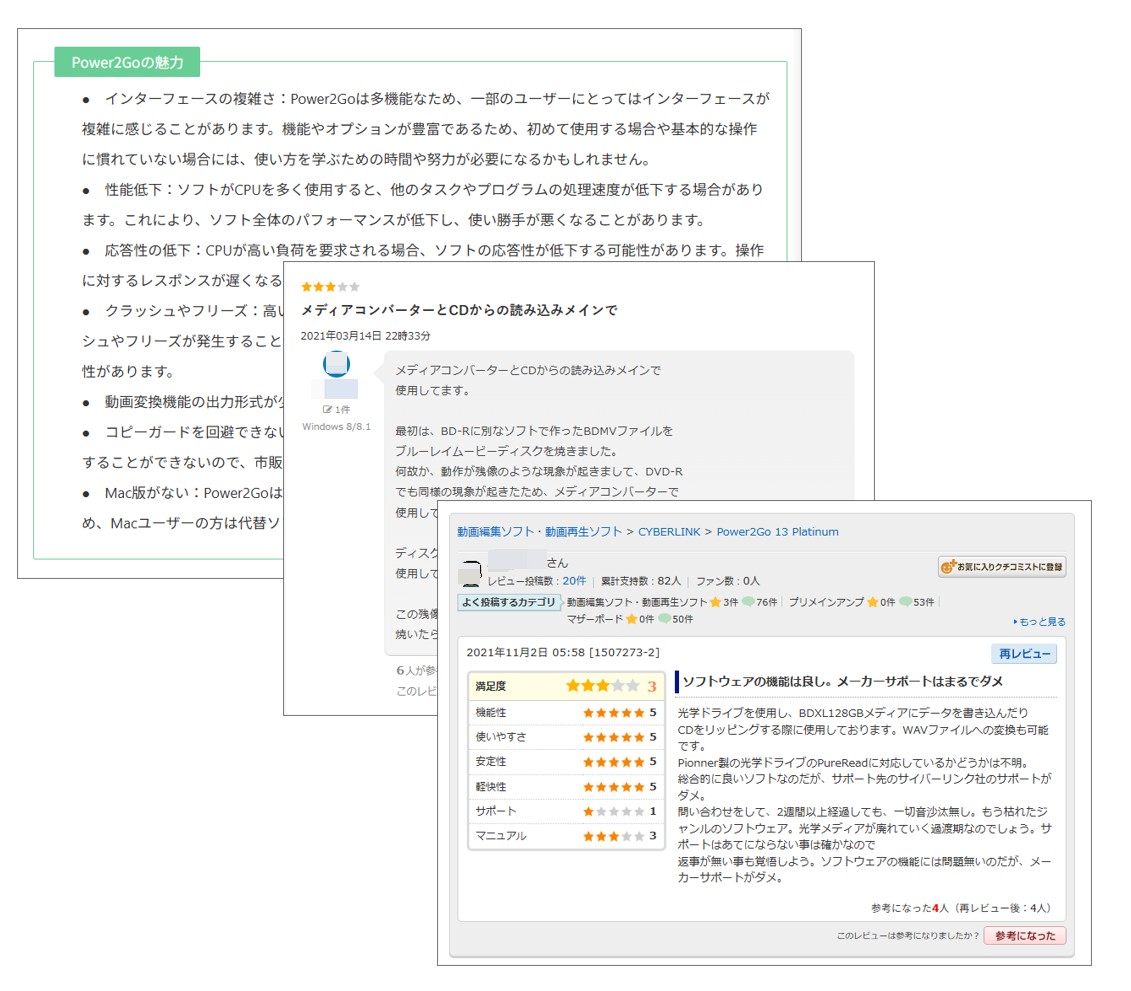Screen dimensions: 1131x991
Task: Click the お気に入りクチコミストに登録 button
Action: pos(1002,566)
